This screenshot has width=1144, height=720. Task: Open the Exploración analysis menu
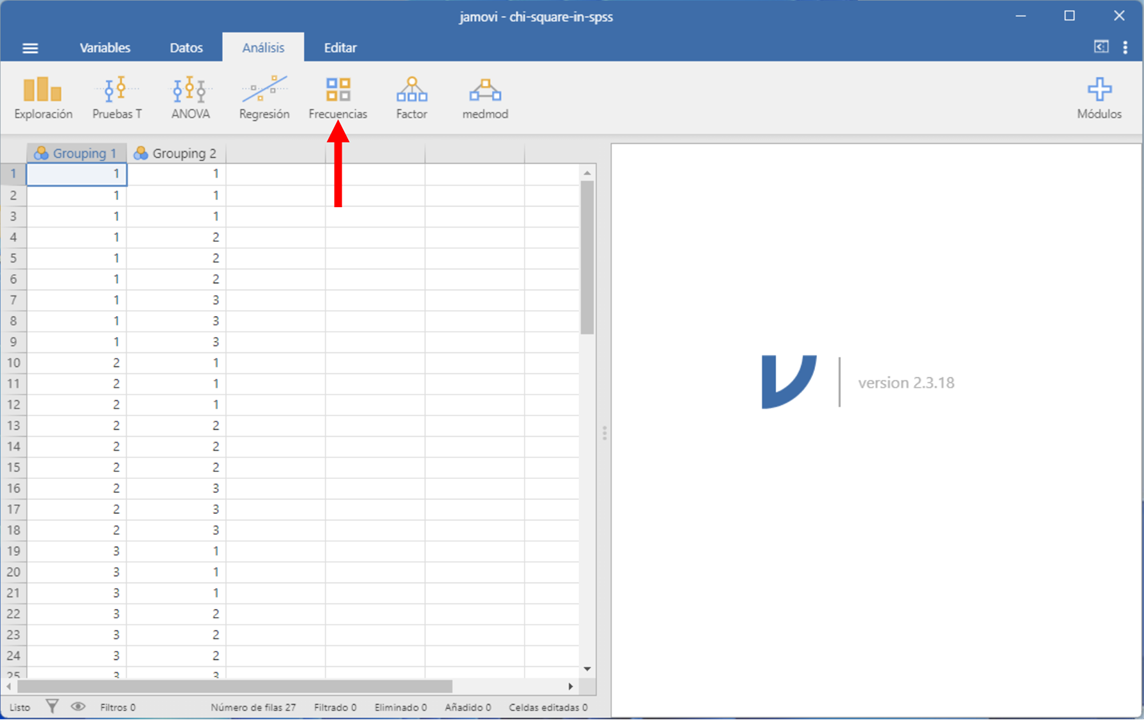coord(43,98)
